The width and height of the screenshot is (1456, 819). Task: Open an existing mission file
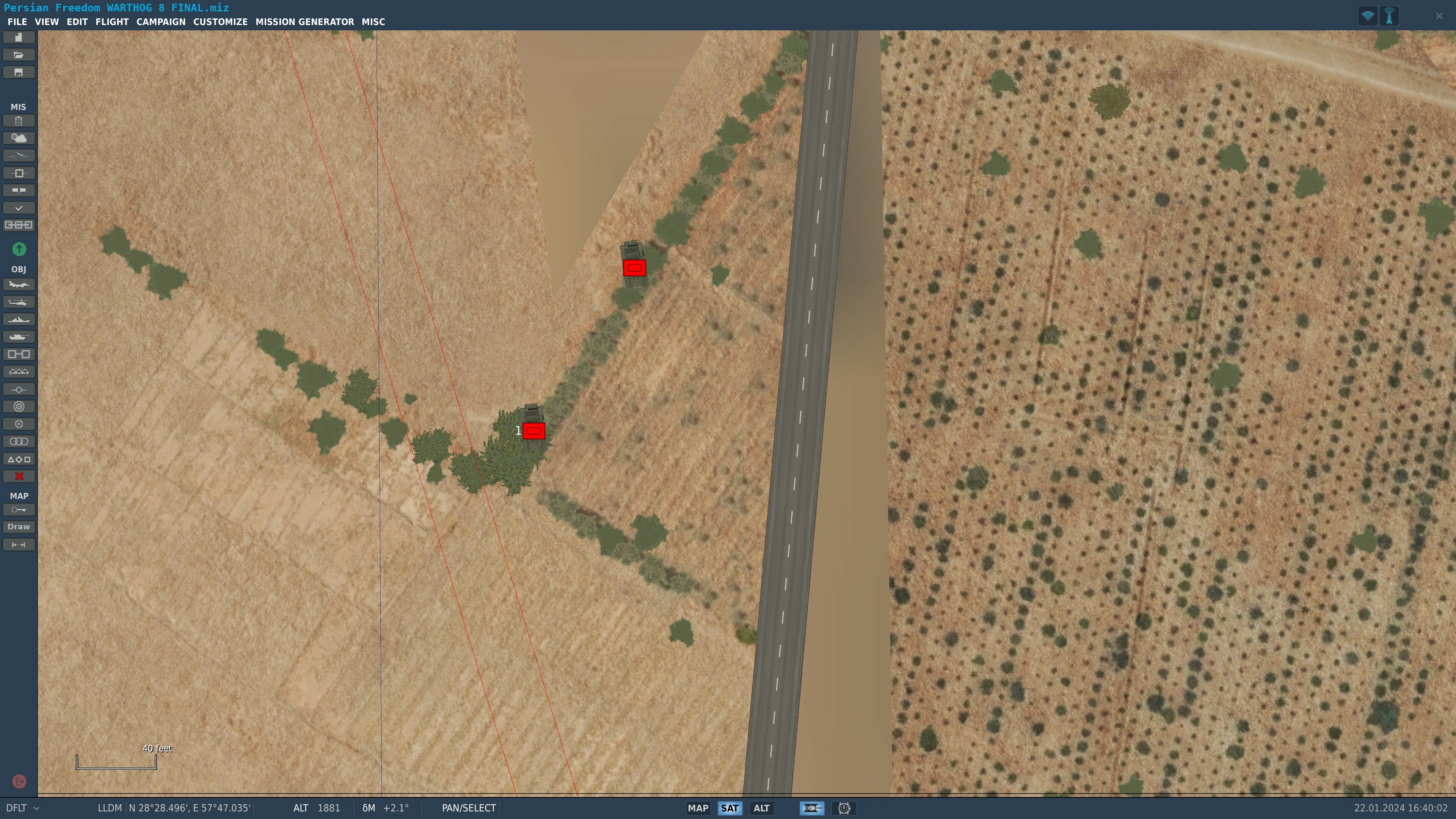19,55
